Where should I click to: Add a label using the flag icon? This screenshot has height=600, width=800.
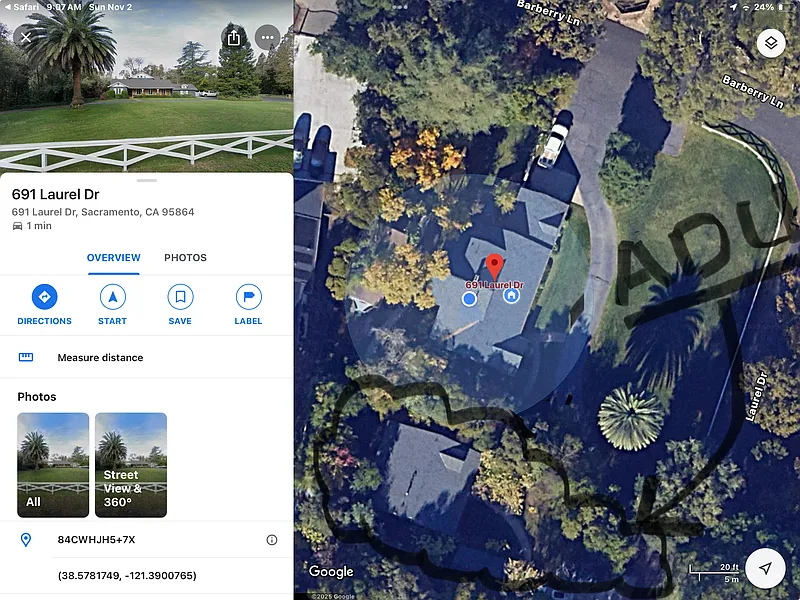tap(248, 305)
